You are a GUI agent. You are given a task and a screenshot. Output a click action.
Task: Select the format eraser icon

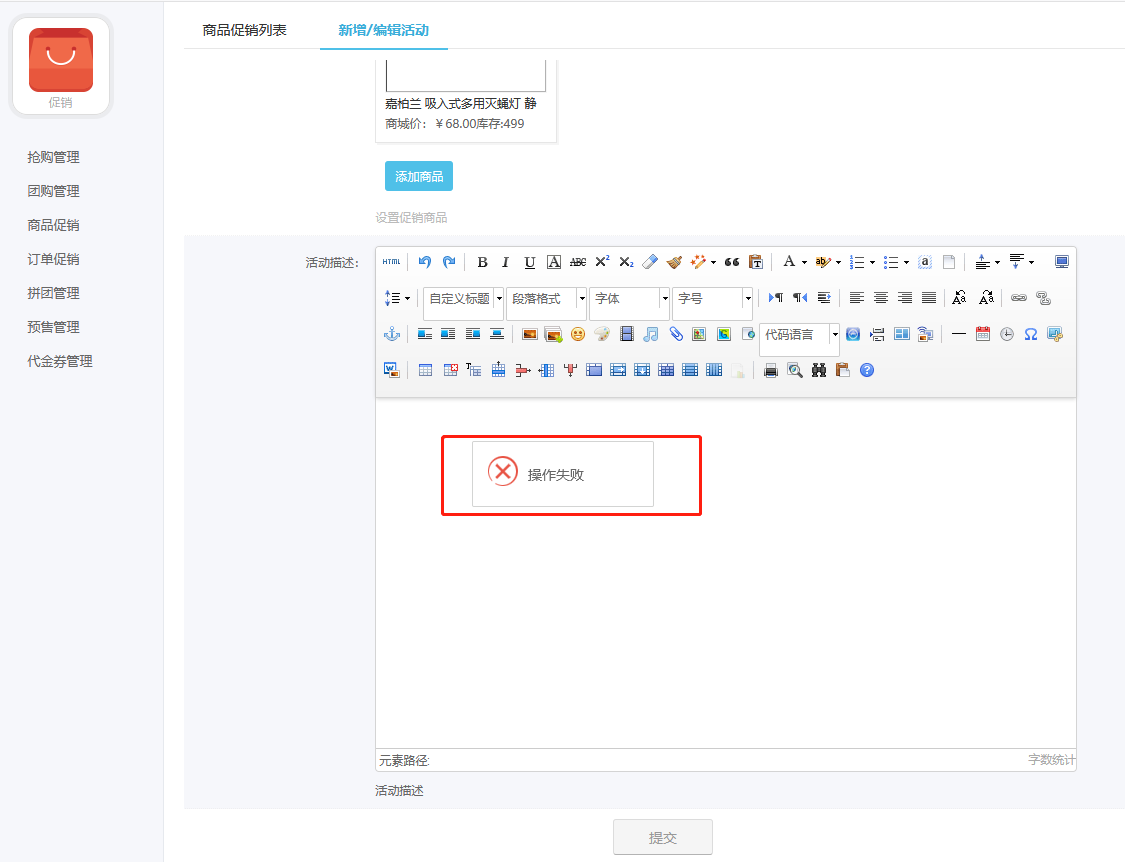tap(649, 261)
